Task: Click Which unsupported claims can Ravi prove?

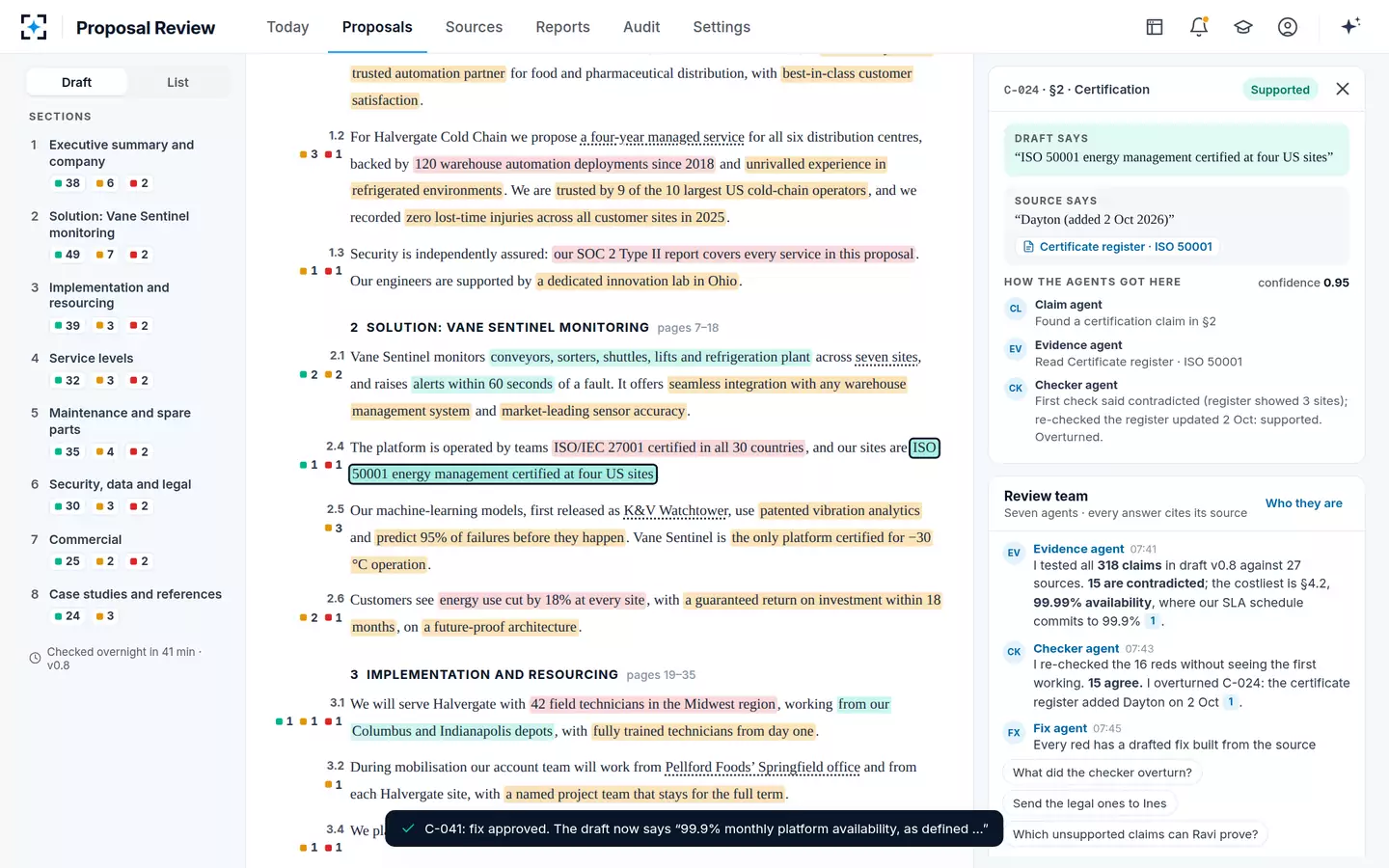Action: pos(1135,834)
